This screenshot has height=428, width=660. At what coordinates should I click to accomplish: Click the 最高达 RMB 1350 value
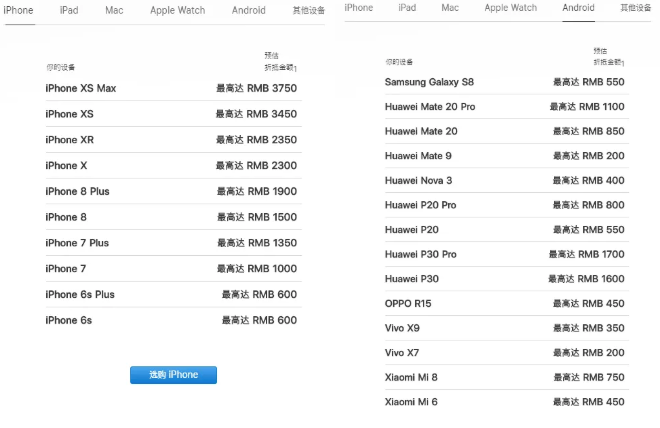click(x=257, y=243)
